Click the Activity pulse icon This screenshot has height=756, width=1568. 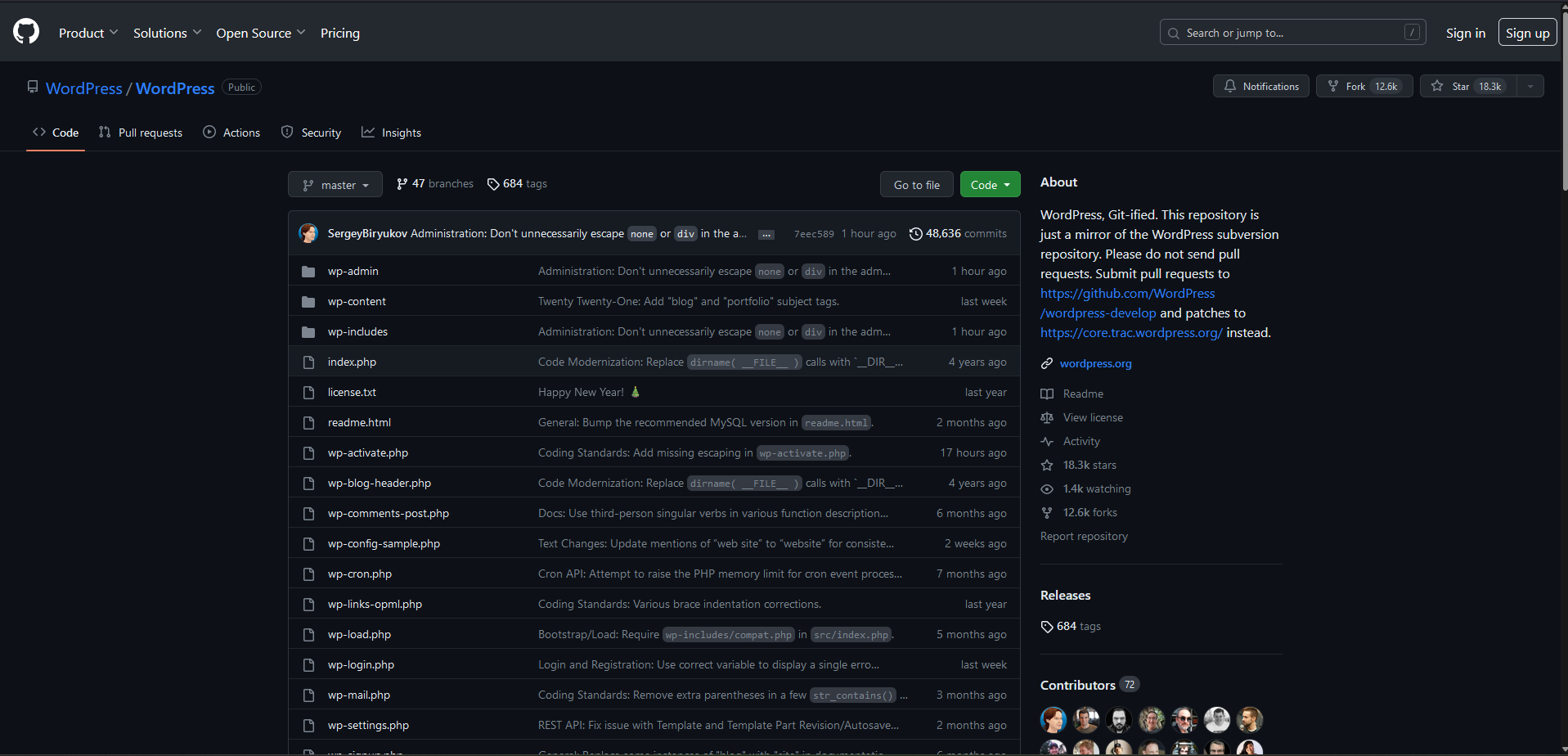[1047, 441]
